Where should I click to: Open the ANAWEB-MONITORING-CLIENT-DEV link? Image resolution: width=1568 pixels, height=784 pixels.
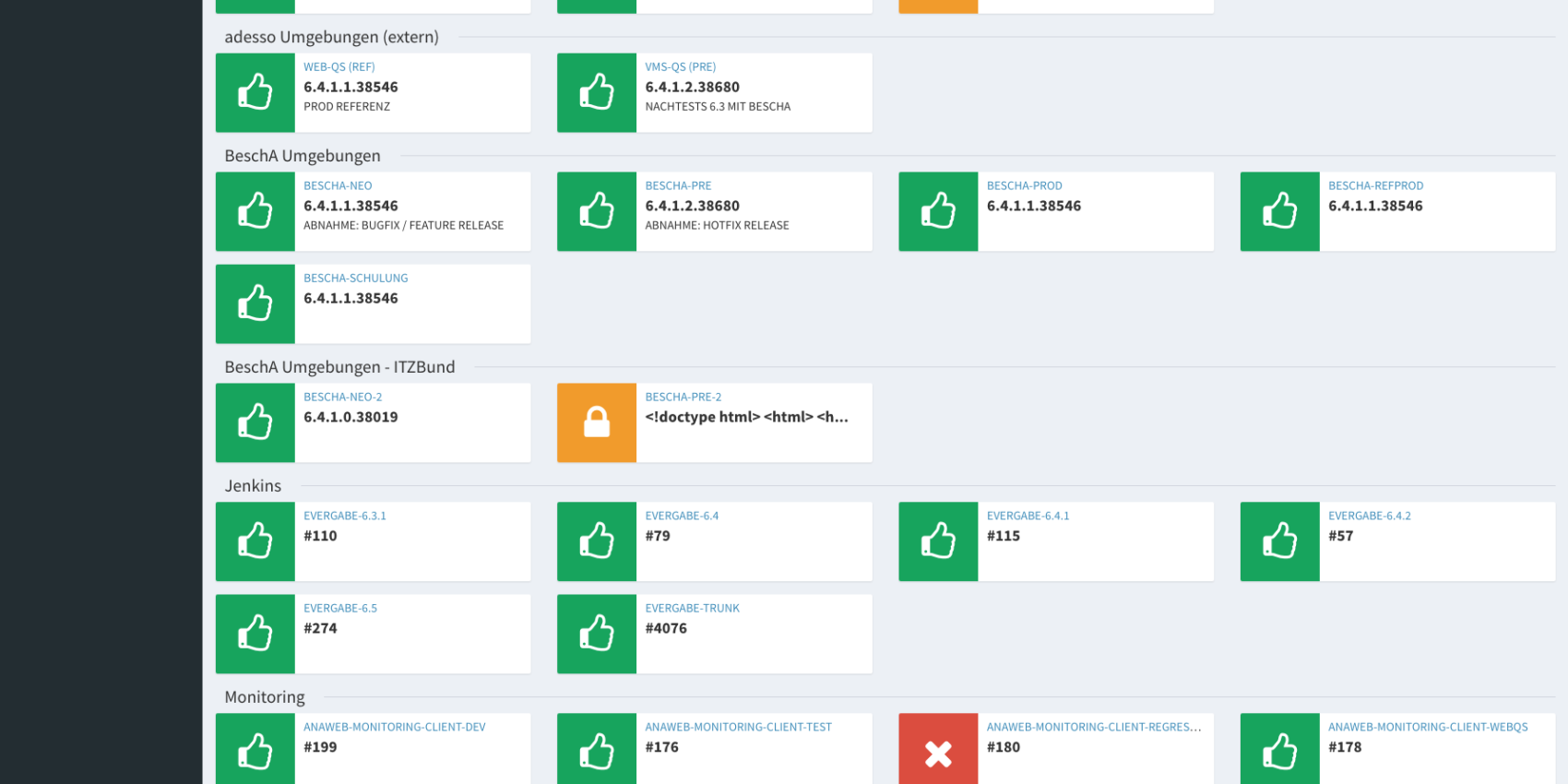(395, 728)
